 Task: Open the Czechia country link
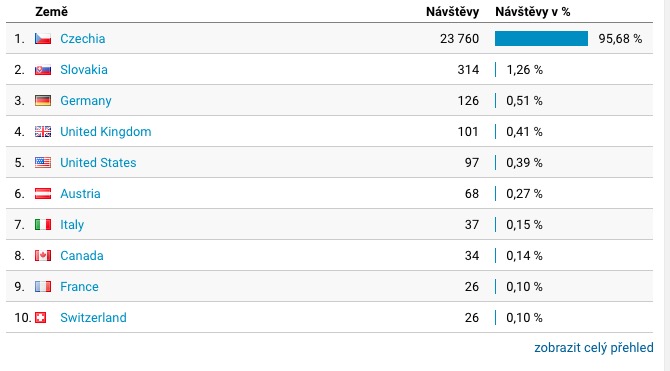pos(82,39)
